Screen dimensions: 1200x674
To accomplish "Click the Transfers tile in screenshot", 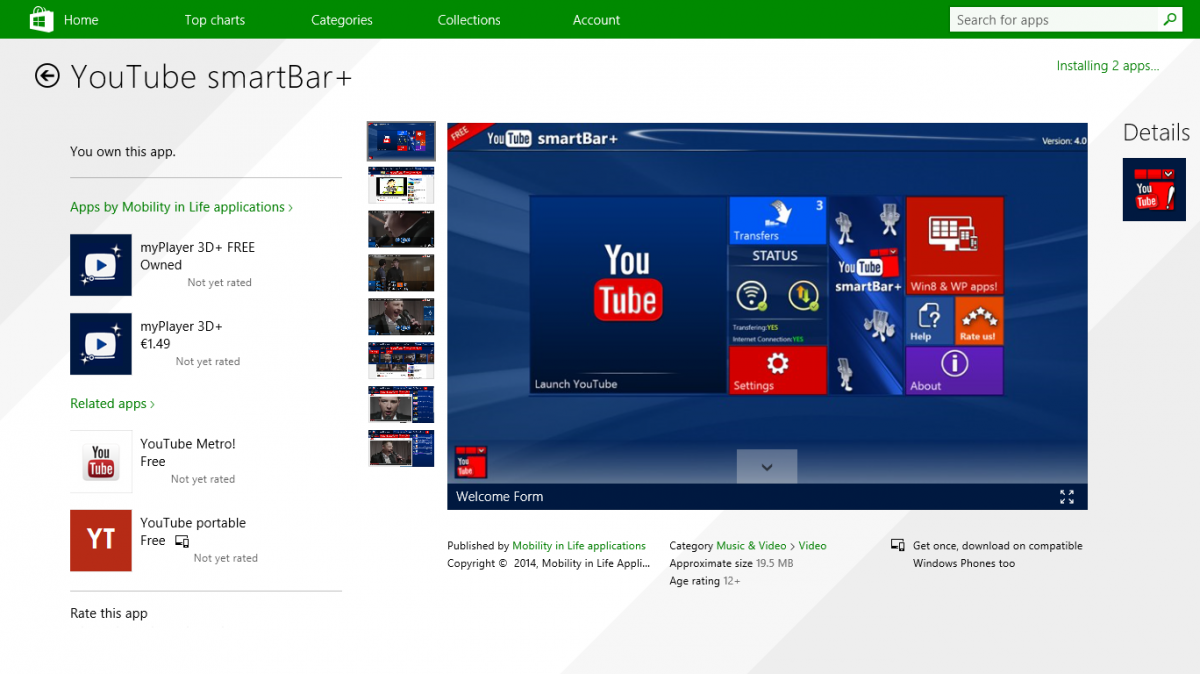I will (x=778, y=220).
